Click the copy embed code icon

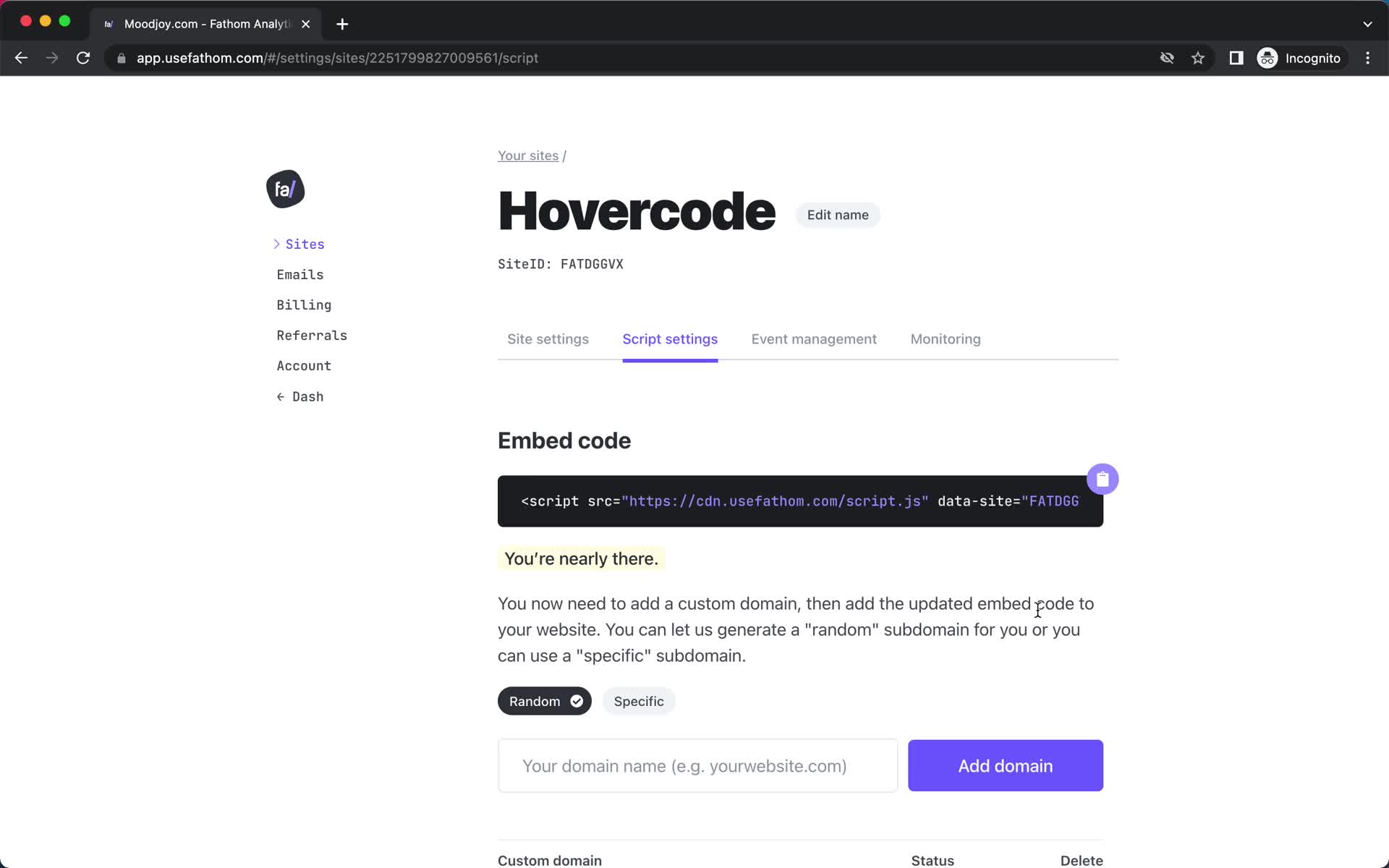point(1102,478)
